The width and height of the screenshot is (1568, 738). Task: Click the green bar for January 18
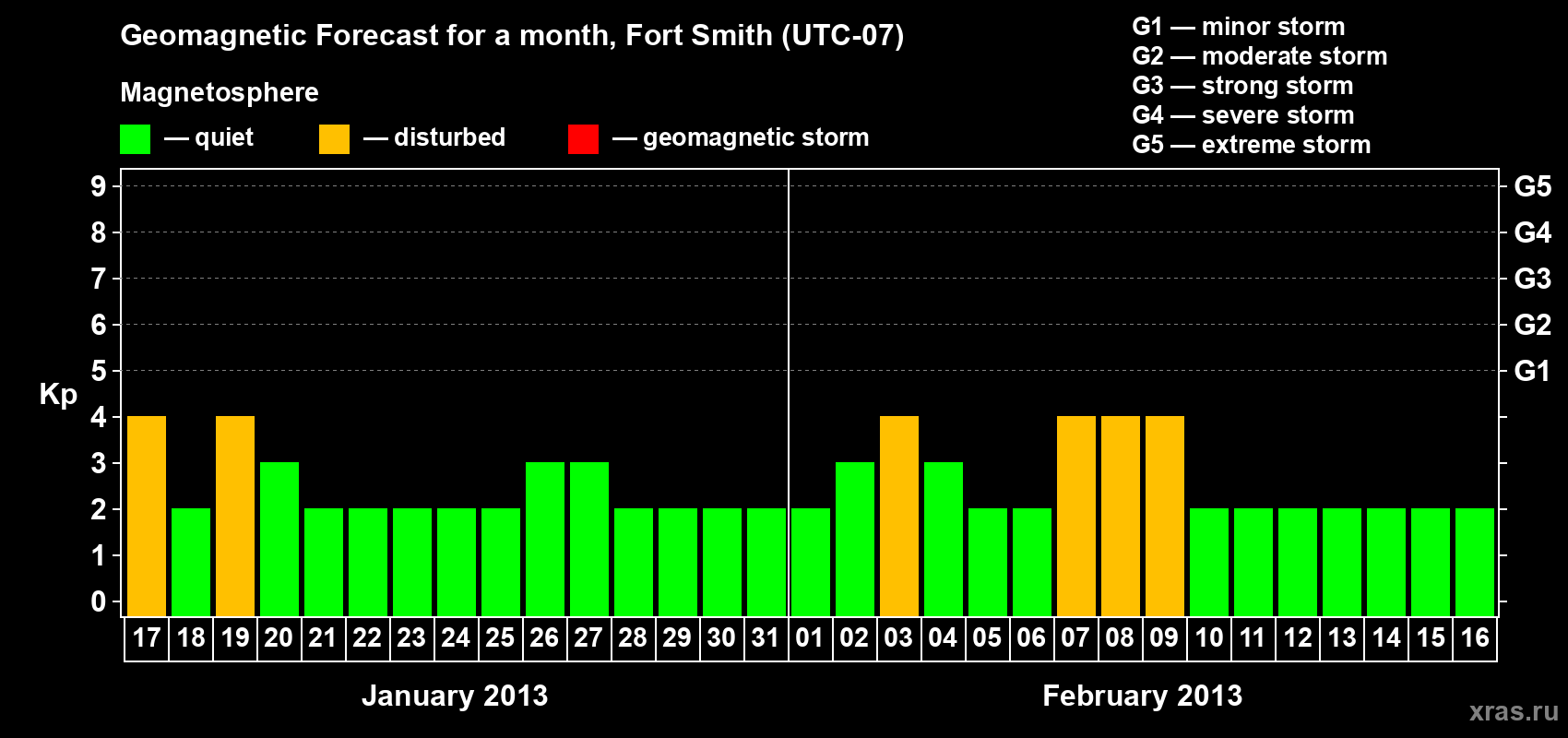pos(191,562)
